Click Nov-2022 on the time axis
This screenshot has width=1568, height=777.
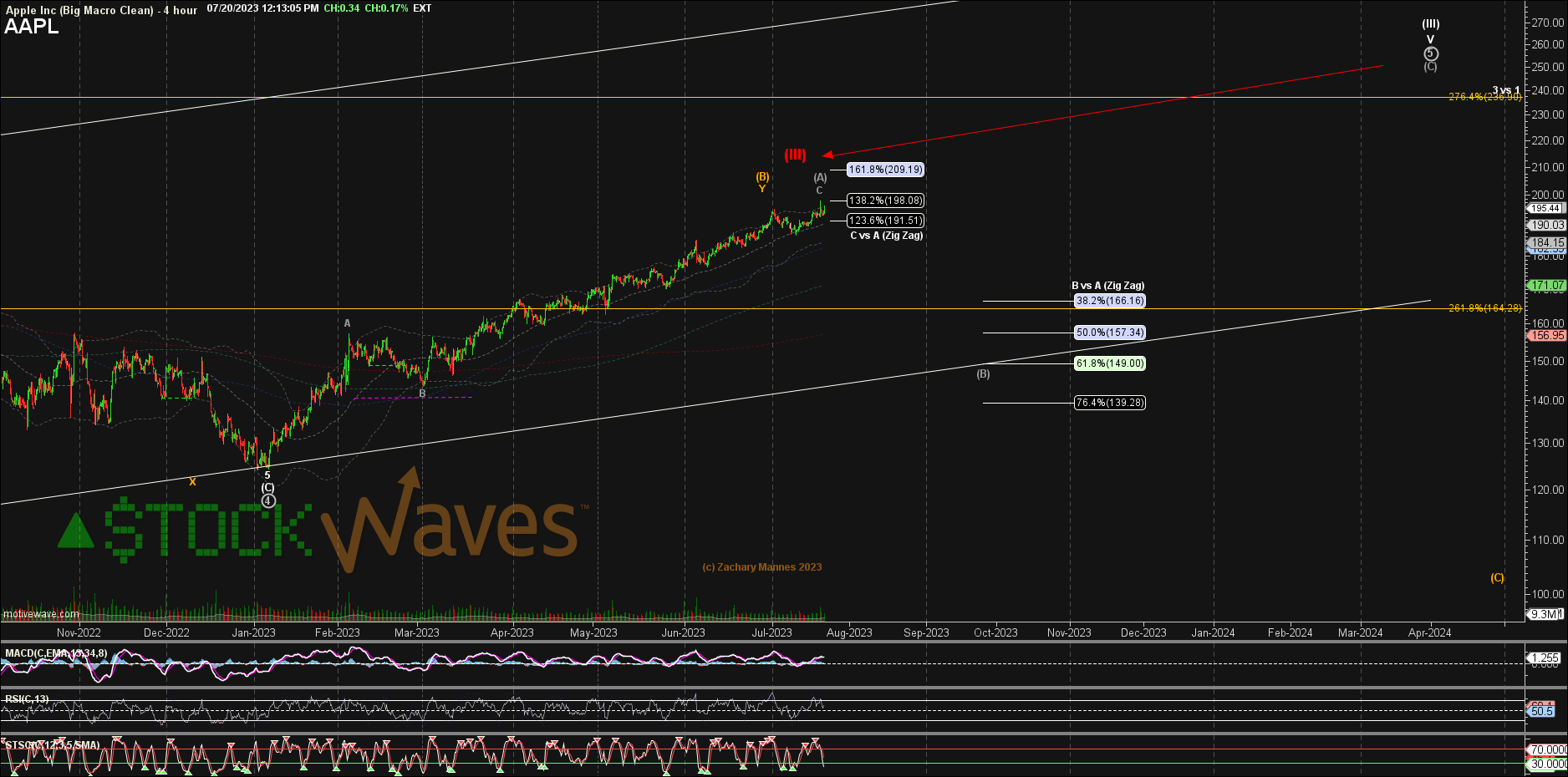(x=79, y=632)
